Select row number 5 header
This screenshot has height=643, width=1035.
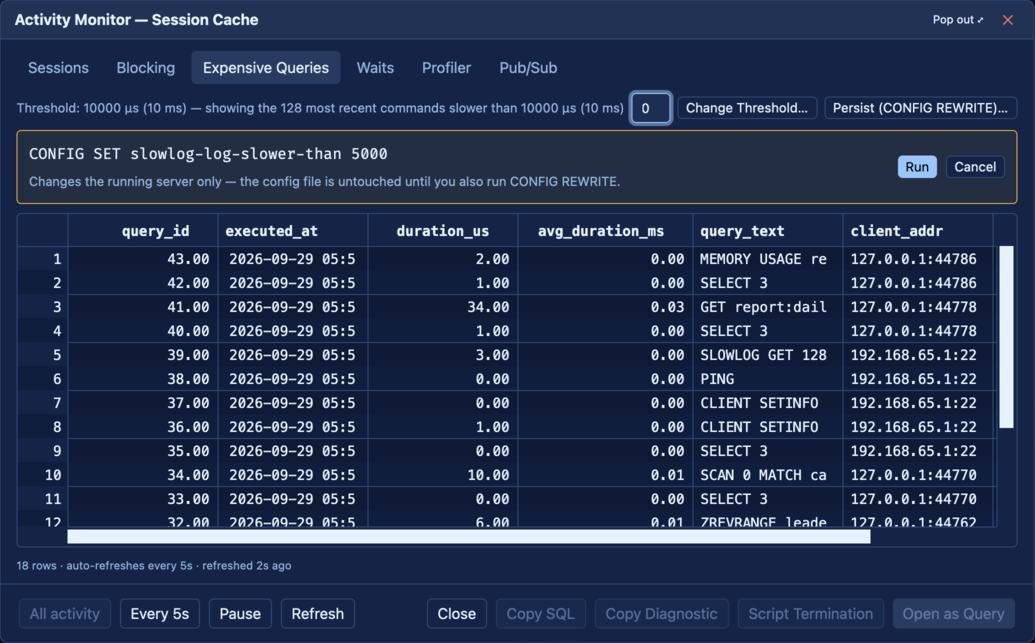(x=42, y=355)
